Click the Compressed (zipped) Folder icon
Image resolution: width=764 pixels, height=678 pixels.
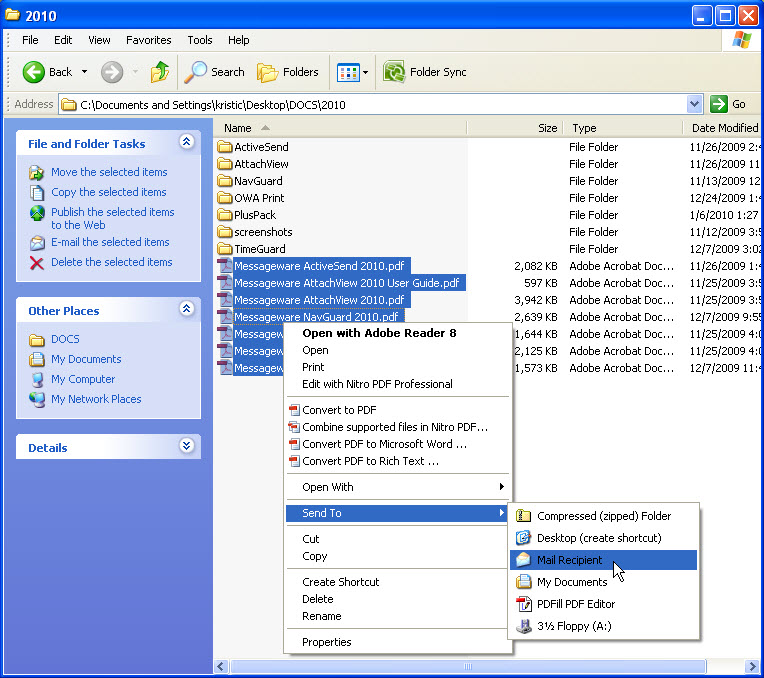pyautogui.click(x=523, y=516)
